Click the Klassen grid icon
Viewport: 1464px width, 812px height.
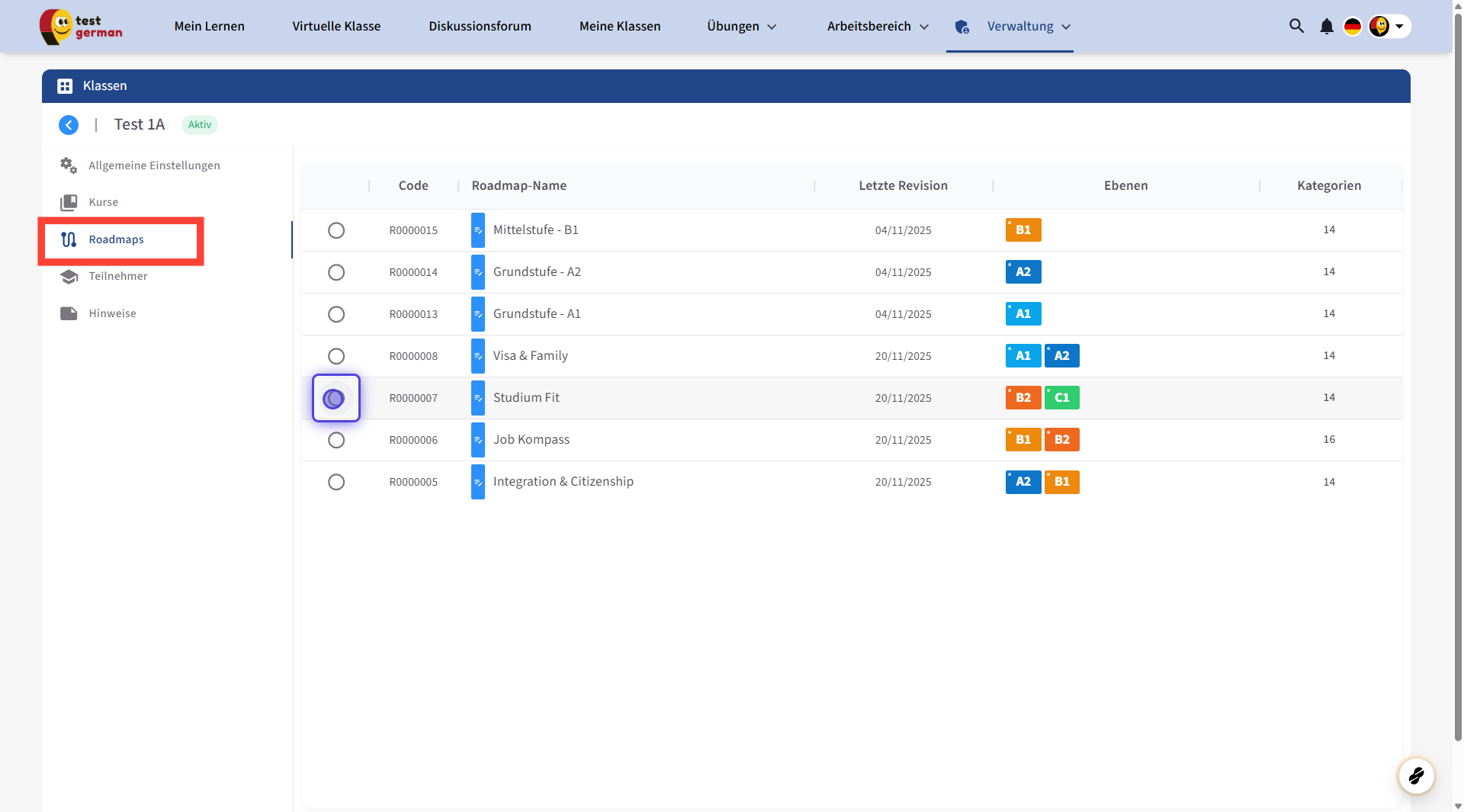pyautogui.click(x=65, y=86)
